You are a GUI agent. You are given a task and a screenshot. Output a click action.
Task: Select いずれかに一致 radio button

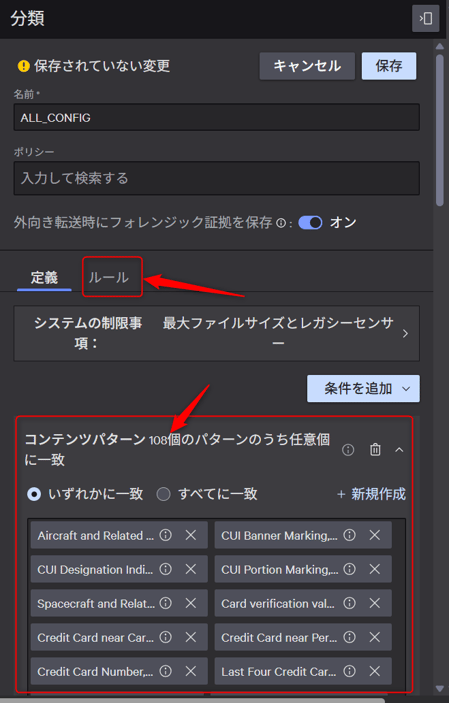coord(34,494)
